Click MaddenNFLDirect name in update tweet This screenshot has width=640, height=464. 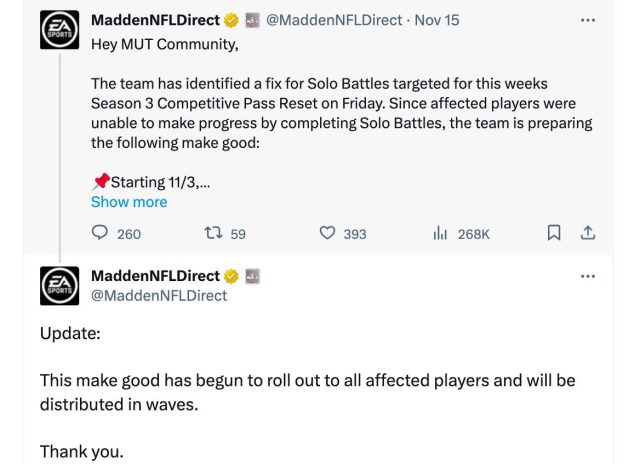(x=155, y=275)
